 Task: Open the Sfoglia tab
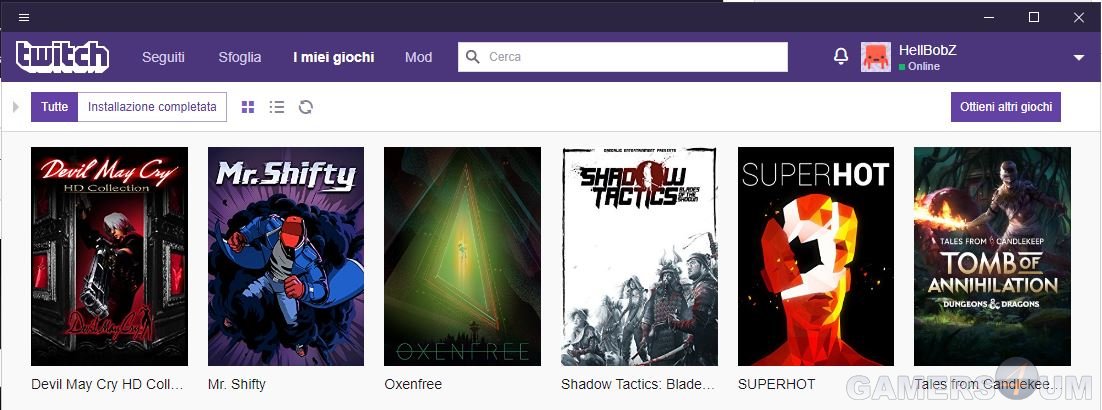click(240, 58)
